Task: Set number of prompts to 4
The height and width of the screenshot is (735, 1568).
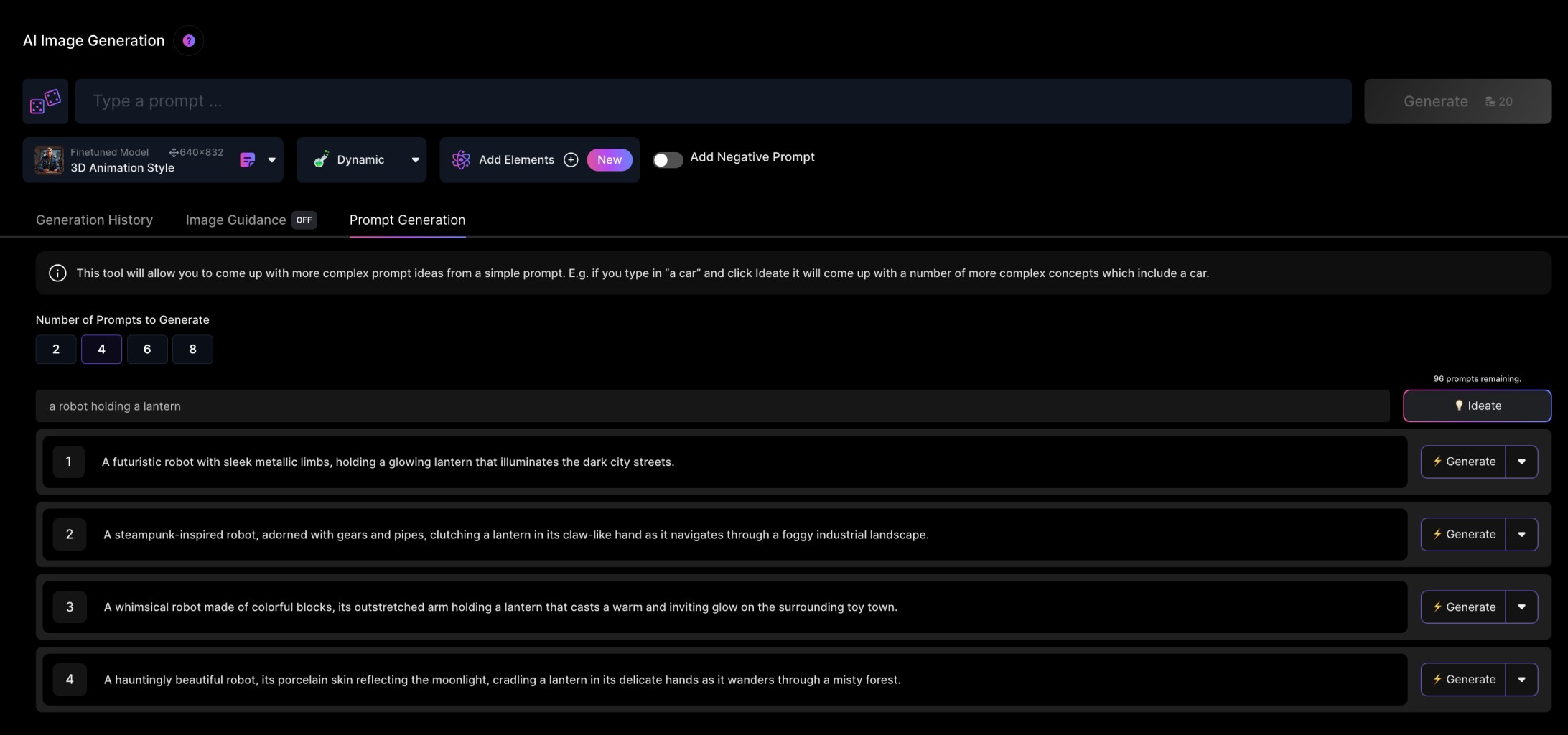Action: click(x=101, y=350)
